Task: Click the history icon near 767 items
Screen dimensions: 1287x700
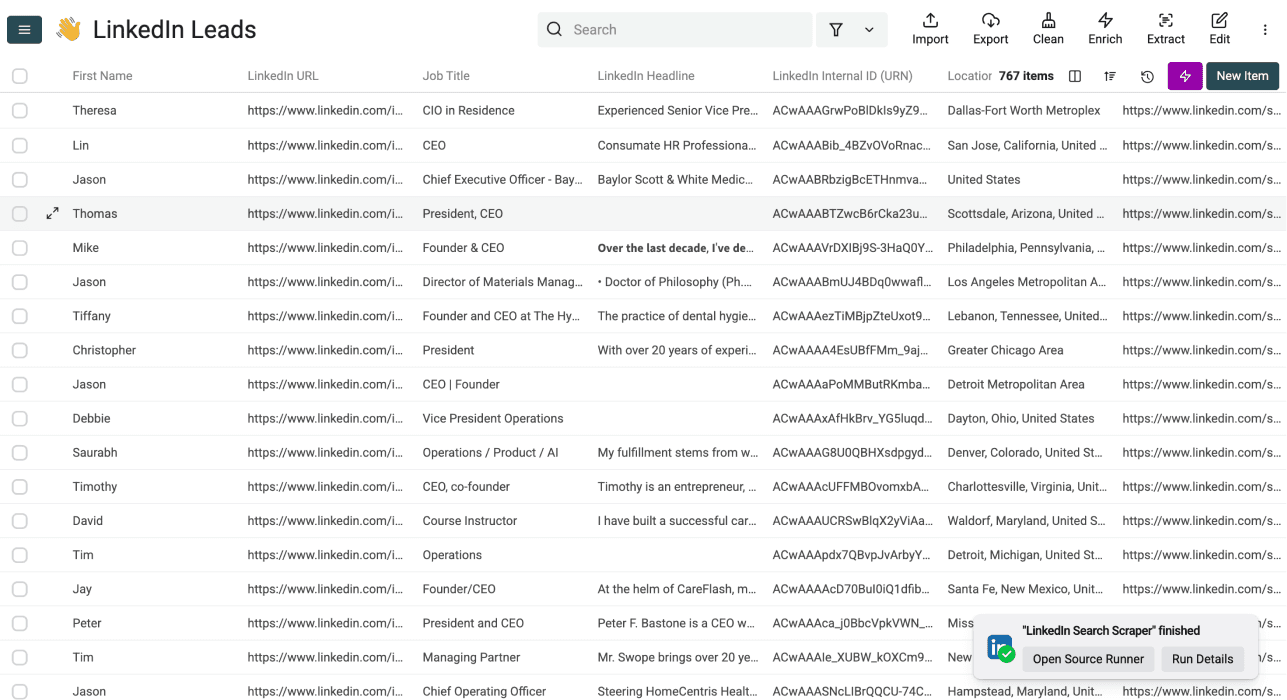Action: pos(1146,76)
